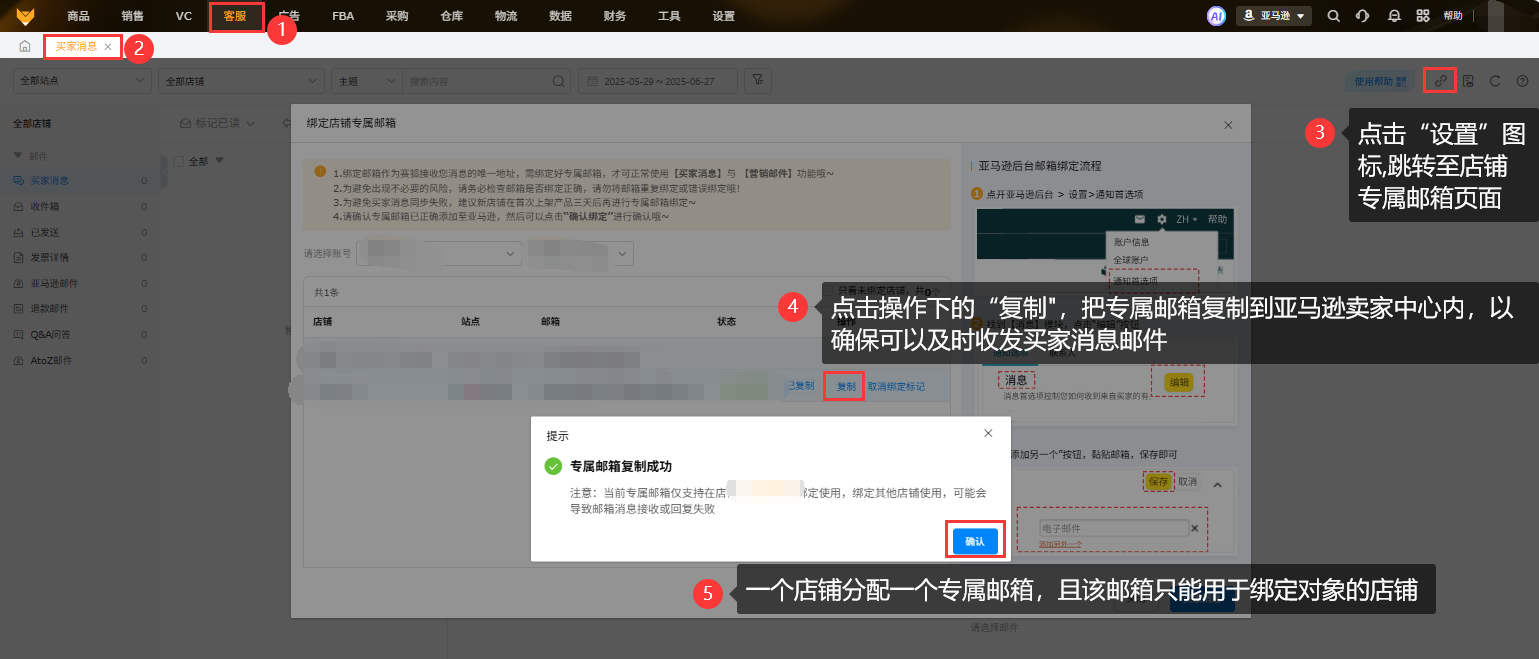1539x659 pixels.
Task: Open the 主题 search type dropdown
Action: pyautogui.click(x=366, y=81)
